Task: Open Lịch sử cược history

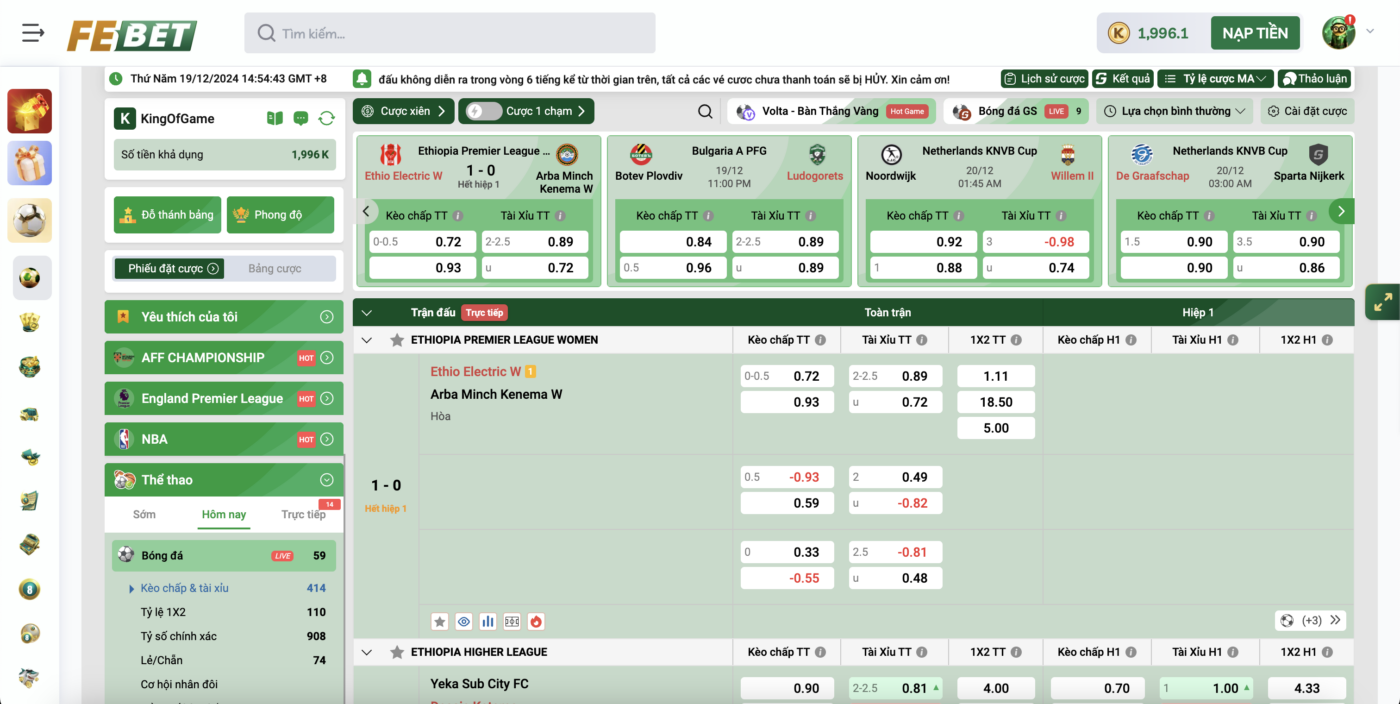Action: tap(1044, 79)
